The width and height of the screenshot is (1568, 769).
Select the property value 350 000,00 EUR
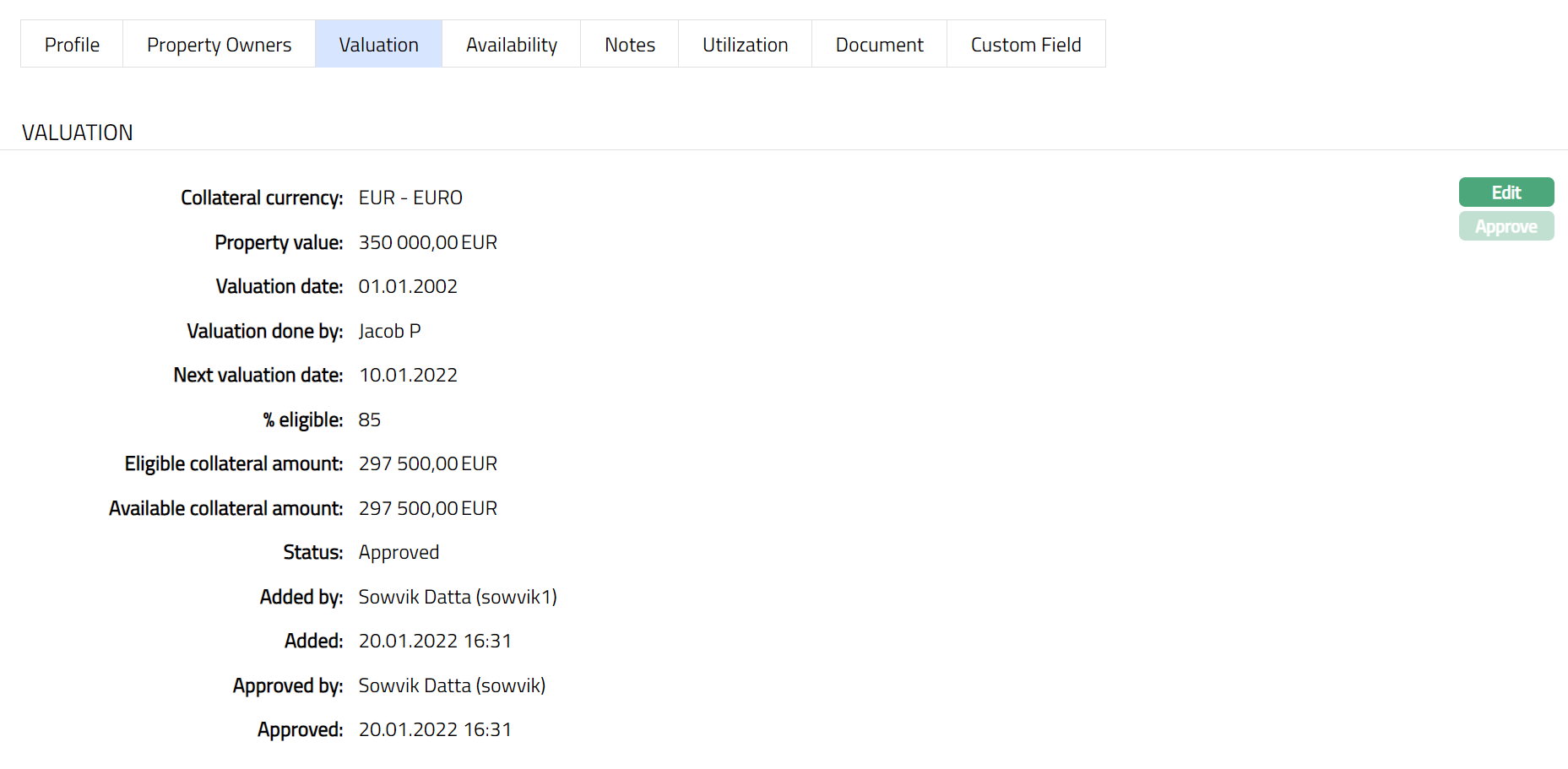427,242
